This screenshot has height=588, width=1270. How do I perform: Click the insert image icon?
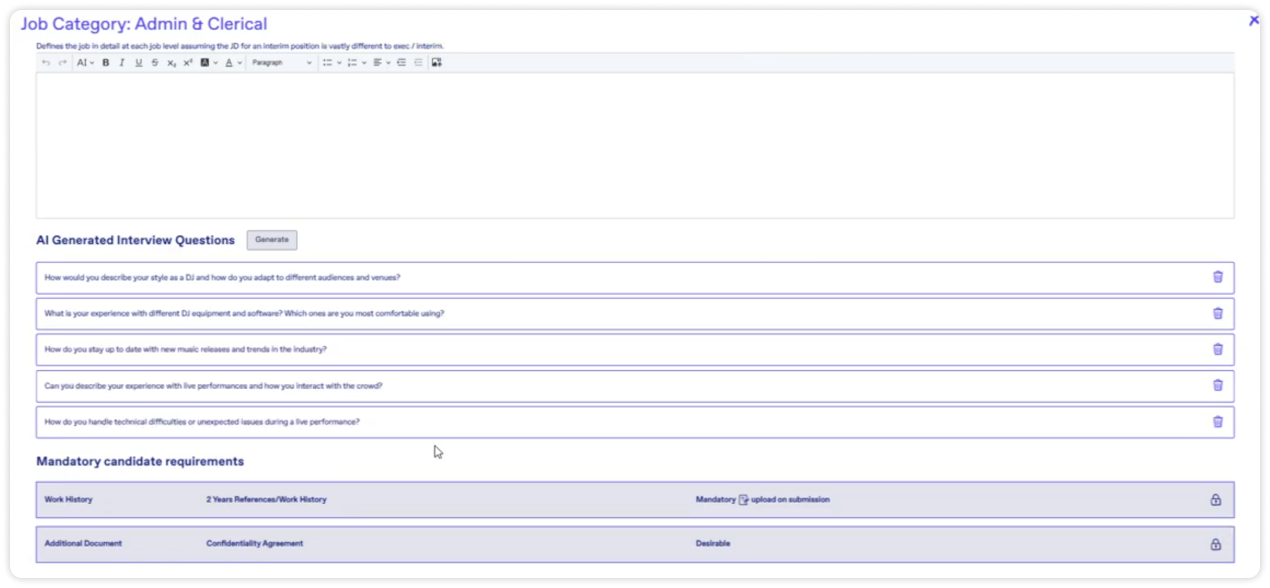[x=437, y=62]
